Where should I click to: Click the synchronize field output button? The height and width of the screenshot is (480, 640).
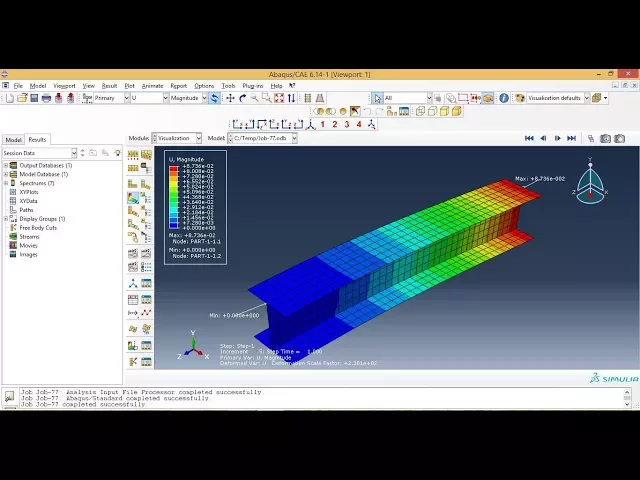[x=214, y=98]
